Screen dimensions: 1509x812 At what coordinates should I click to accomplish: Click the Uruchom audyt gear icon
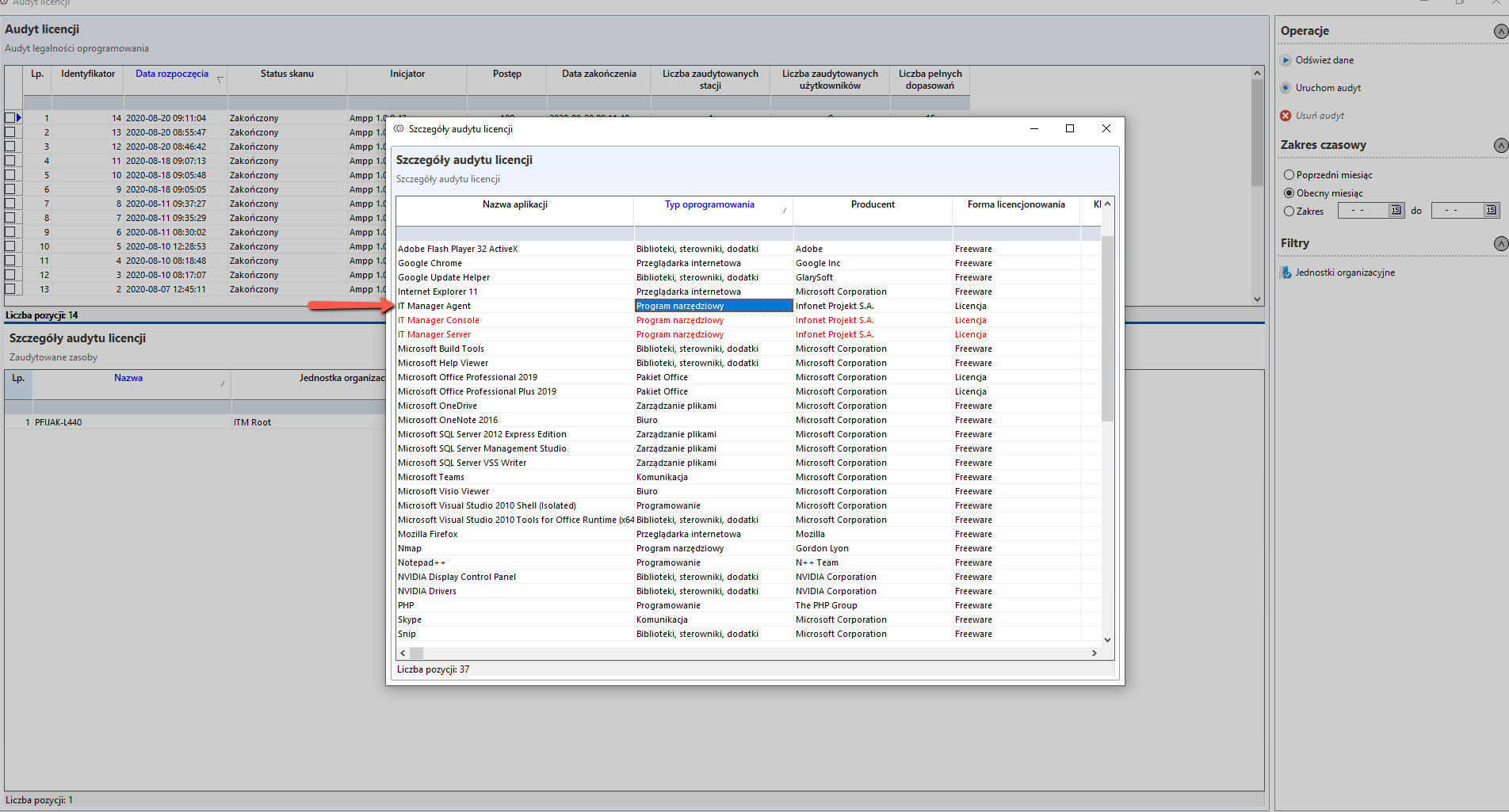pyautogui.click(x=1286, y=88)
